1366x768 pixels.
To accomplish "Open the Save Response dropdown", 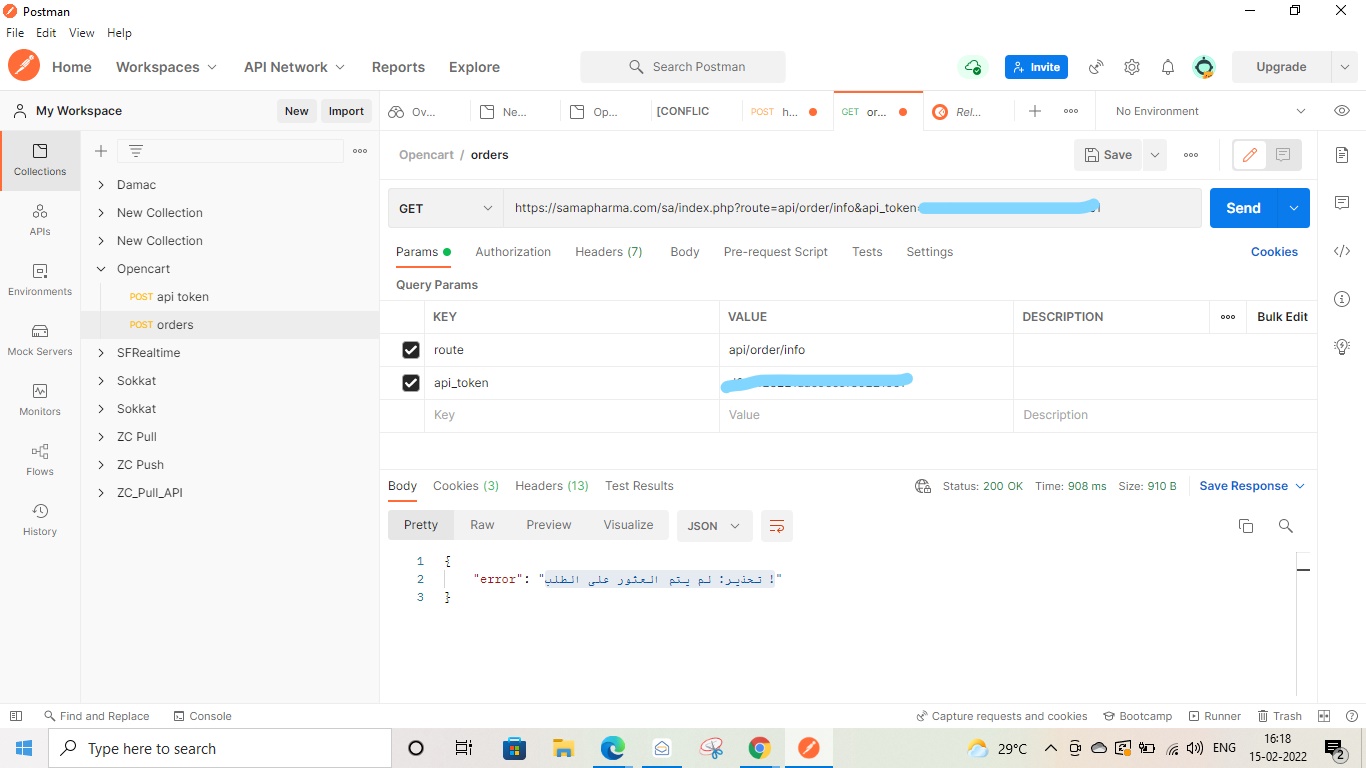I will (1252, 486).
